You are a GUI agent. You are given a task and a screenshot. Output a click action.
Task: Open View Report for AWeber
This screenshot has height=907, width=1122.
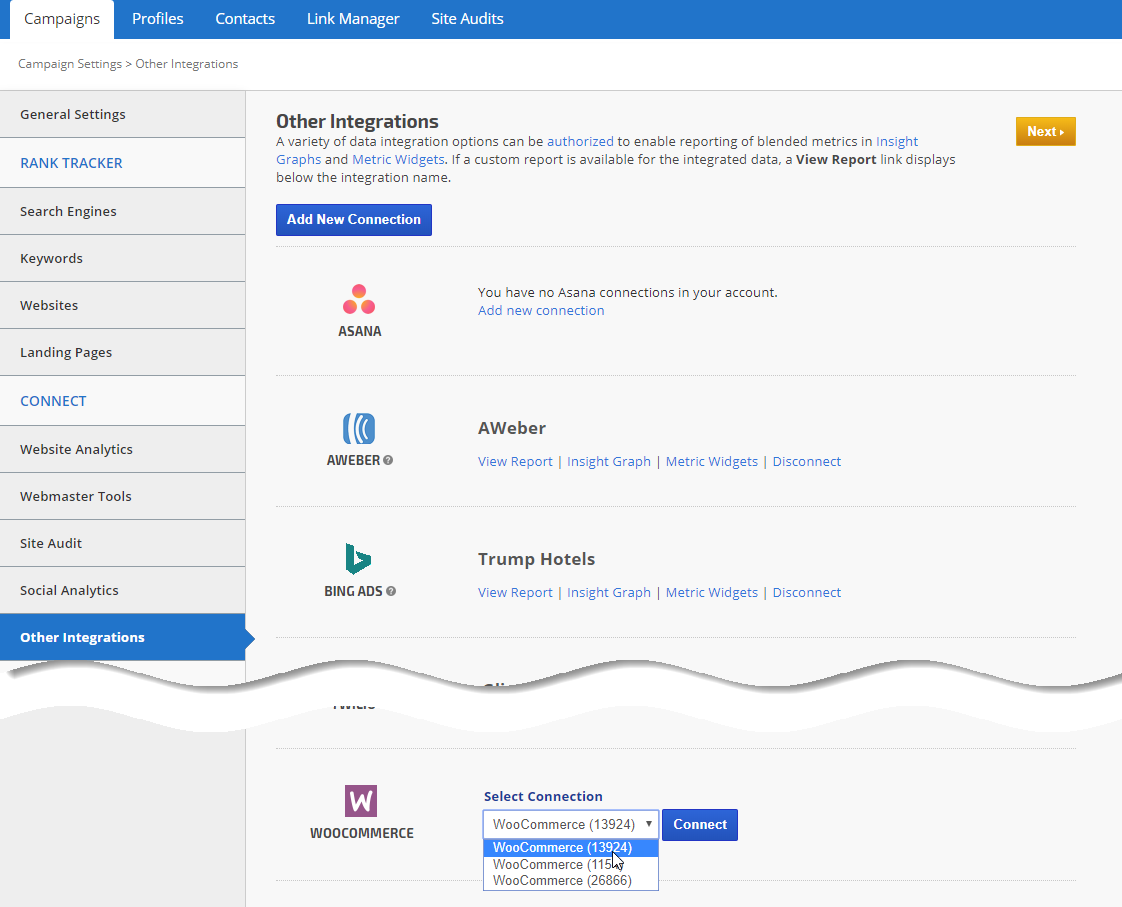coord(515,462)
